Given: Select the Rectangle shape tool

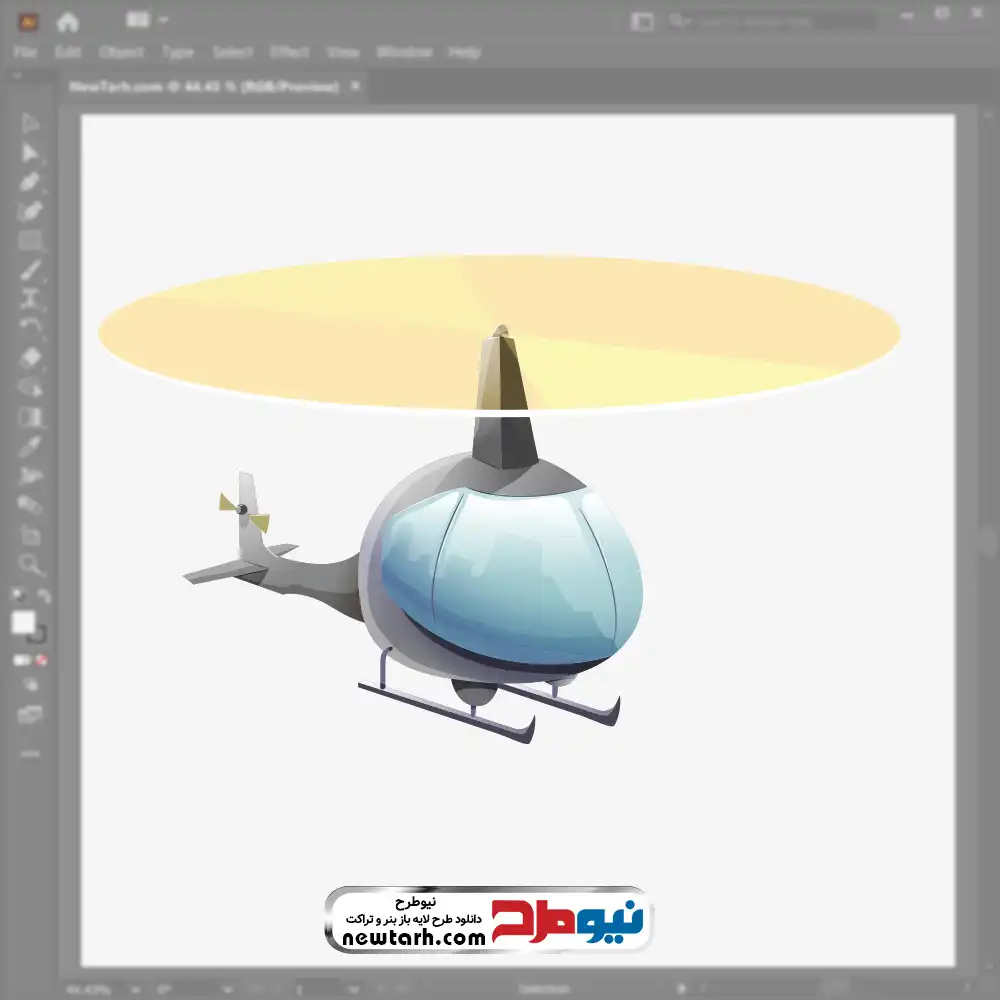Looking at the screenshot, I should [x=30, y=241].
